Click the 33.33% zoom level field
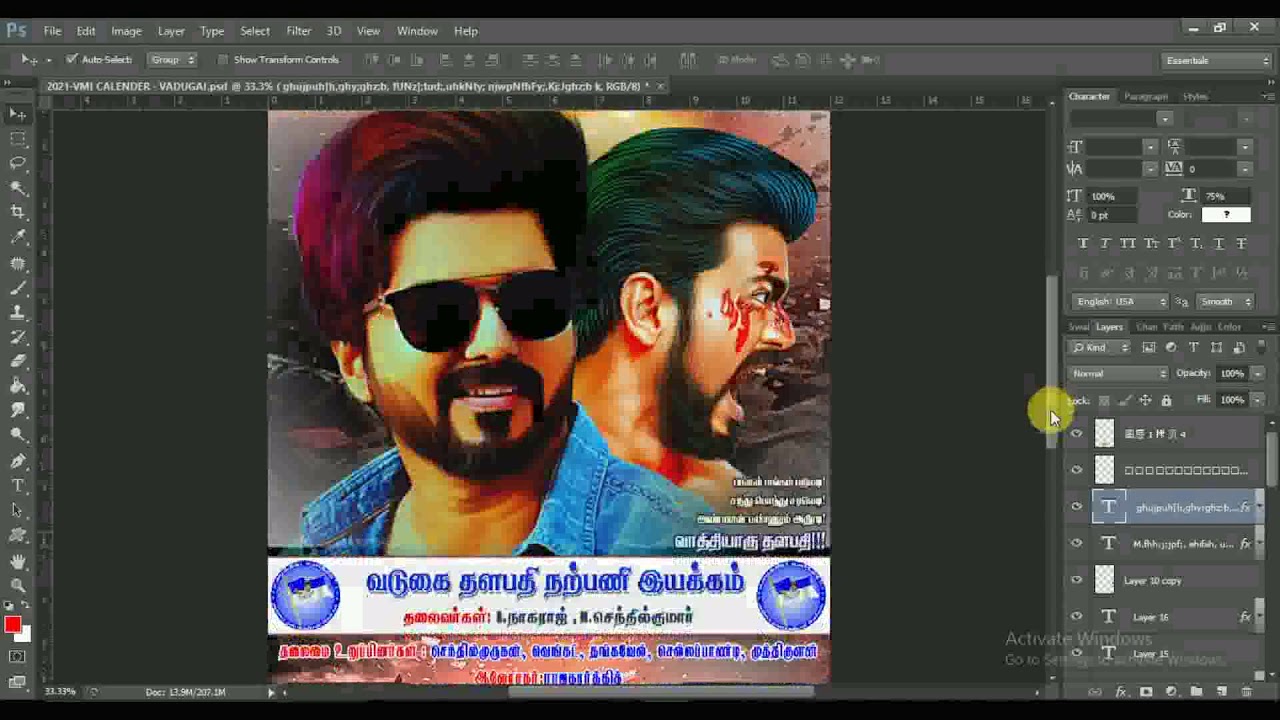Image resolution: width=1280 pixels, height=720 pixels. point(60,692)
